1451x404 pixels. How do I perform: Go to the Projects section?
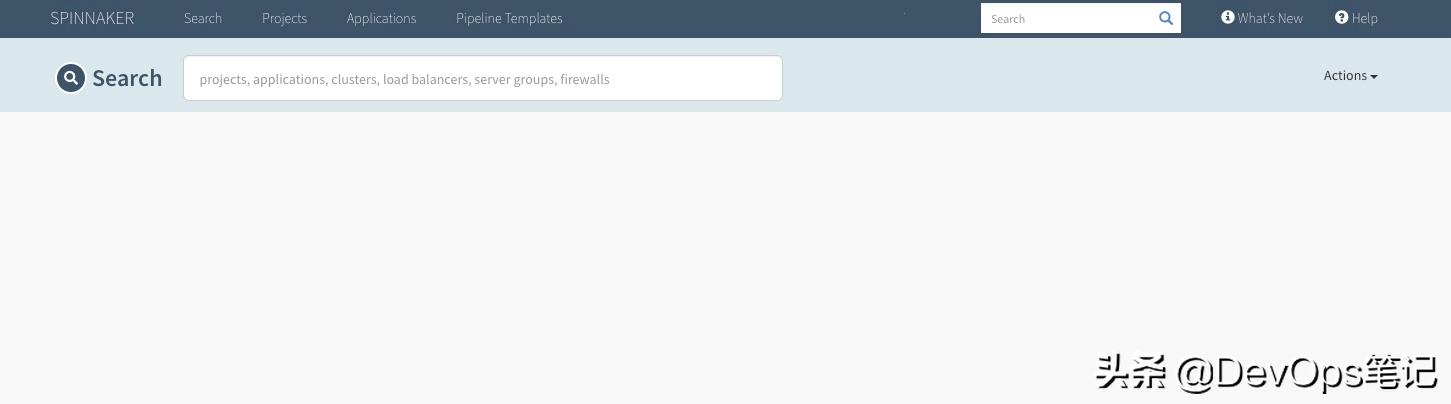[x=284, y=18]
